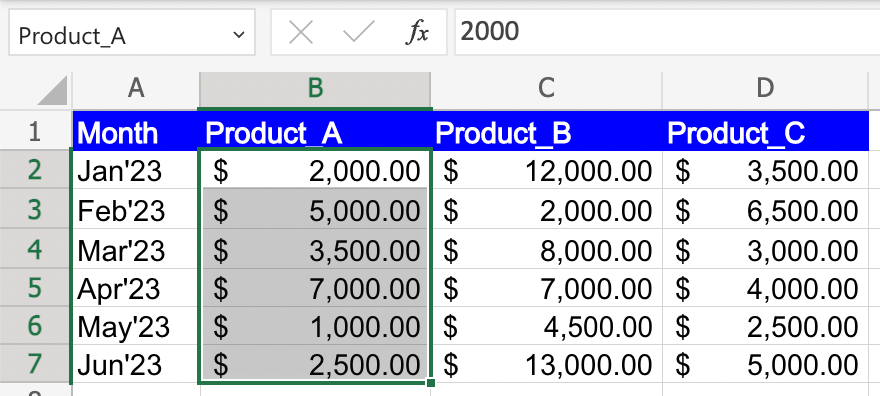Select row 3 header

[35, 209]
